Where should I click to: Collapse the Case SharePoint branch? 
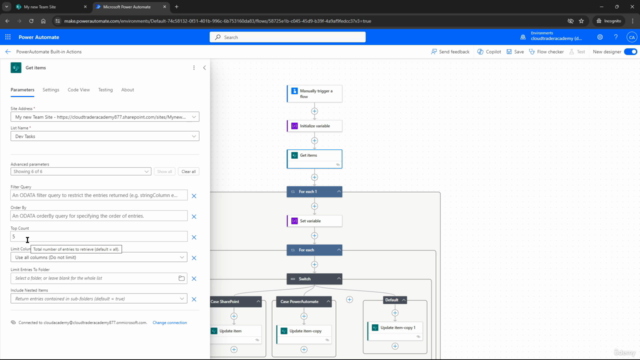tap(258, 302)
